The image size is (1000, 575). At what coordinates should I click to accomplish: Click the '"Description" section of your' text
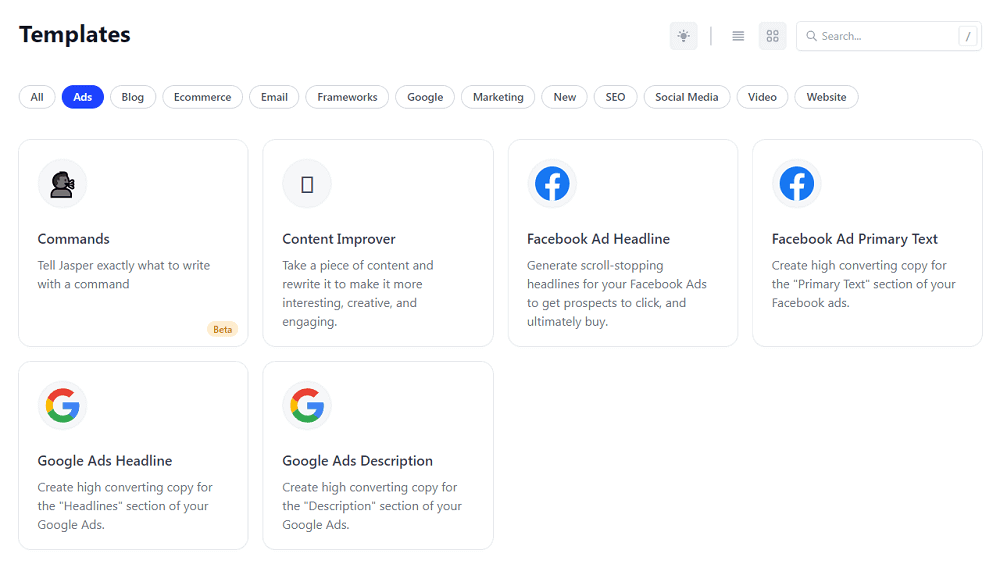click(x=383, y=506)
